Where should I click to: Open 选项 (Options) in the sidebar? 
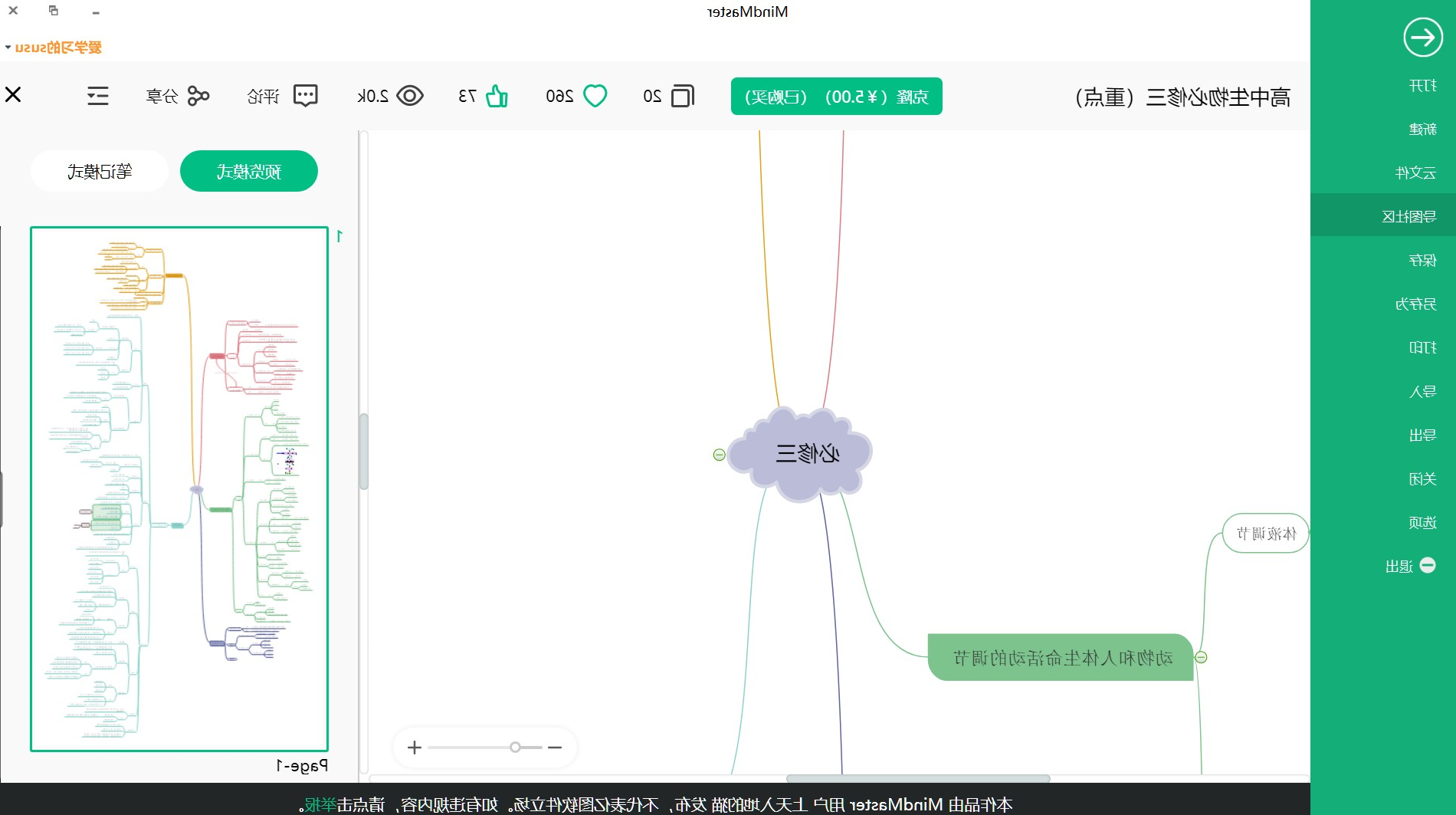click(x=1422, y=522)
